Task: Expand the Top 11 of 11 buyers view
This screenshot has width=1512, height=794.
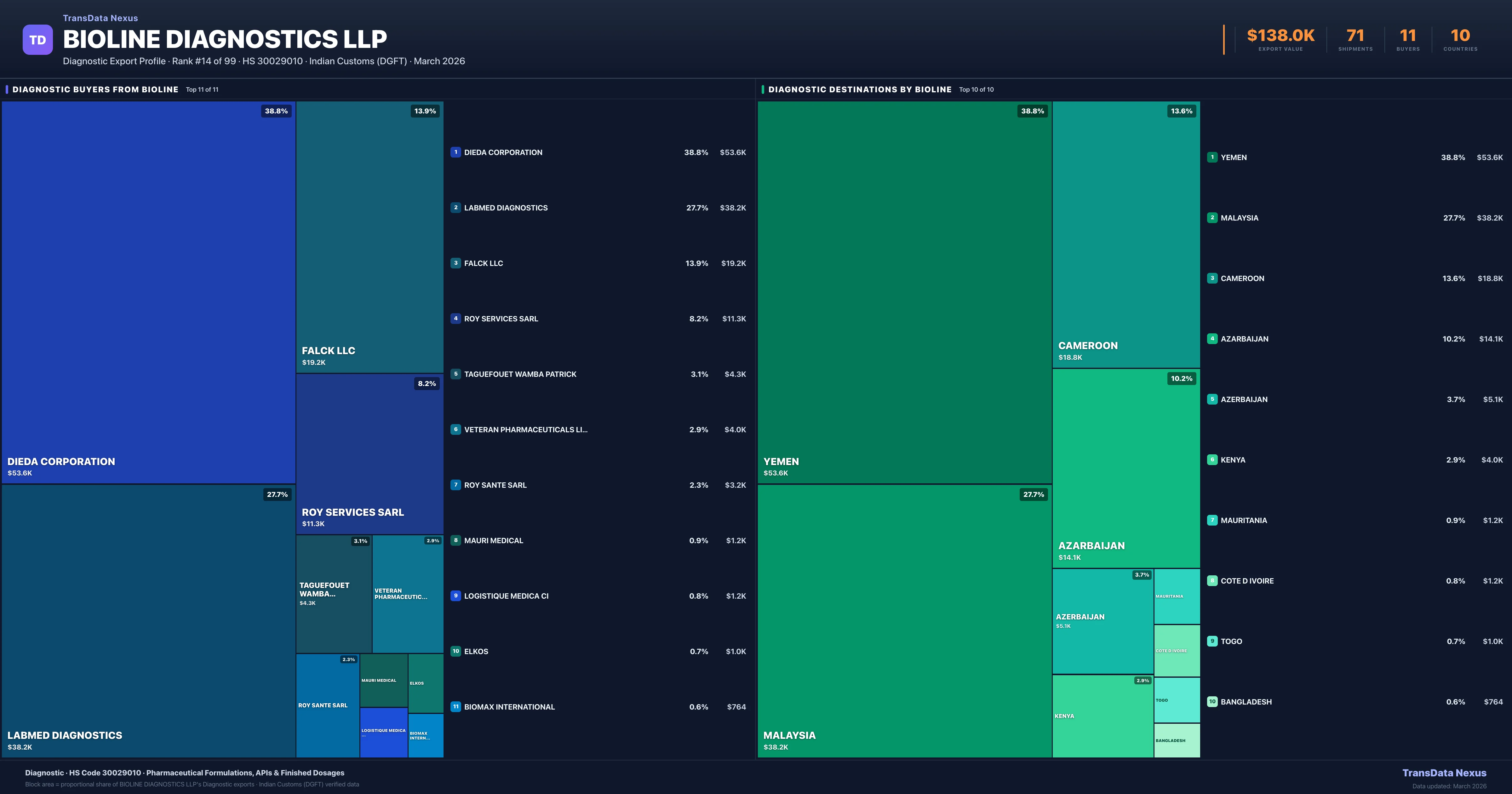Action: pos(202,89)
